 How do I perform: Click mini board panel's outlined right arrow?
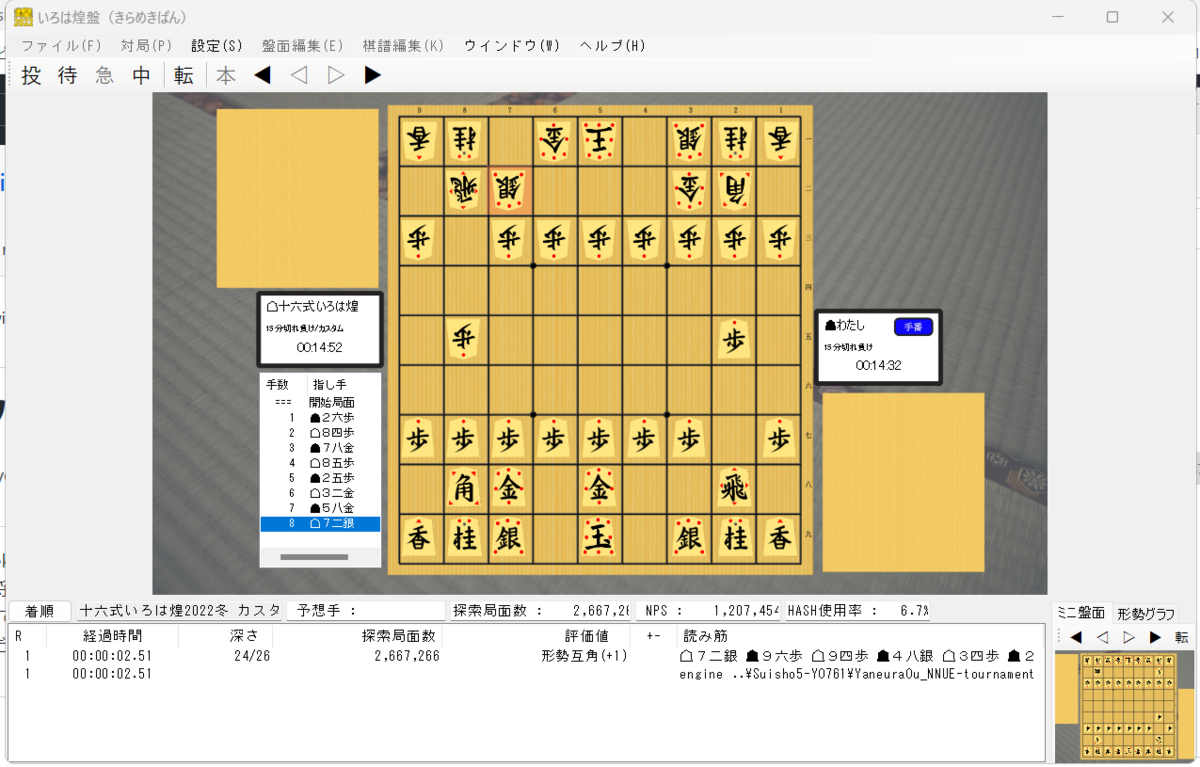click(1129, 637)
